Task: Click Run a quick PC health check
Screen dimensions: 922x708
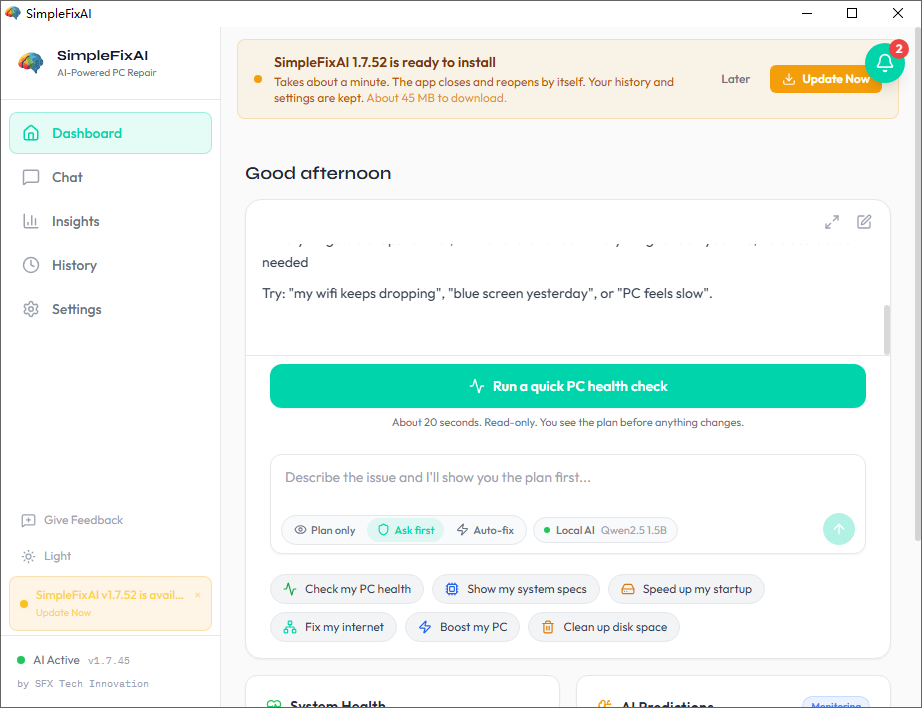Action: click(567, 386)
